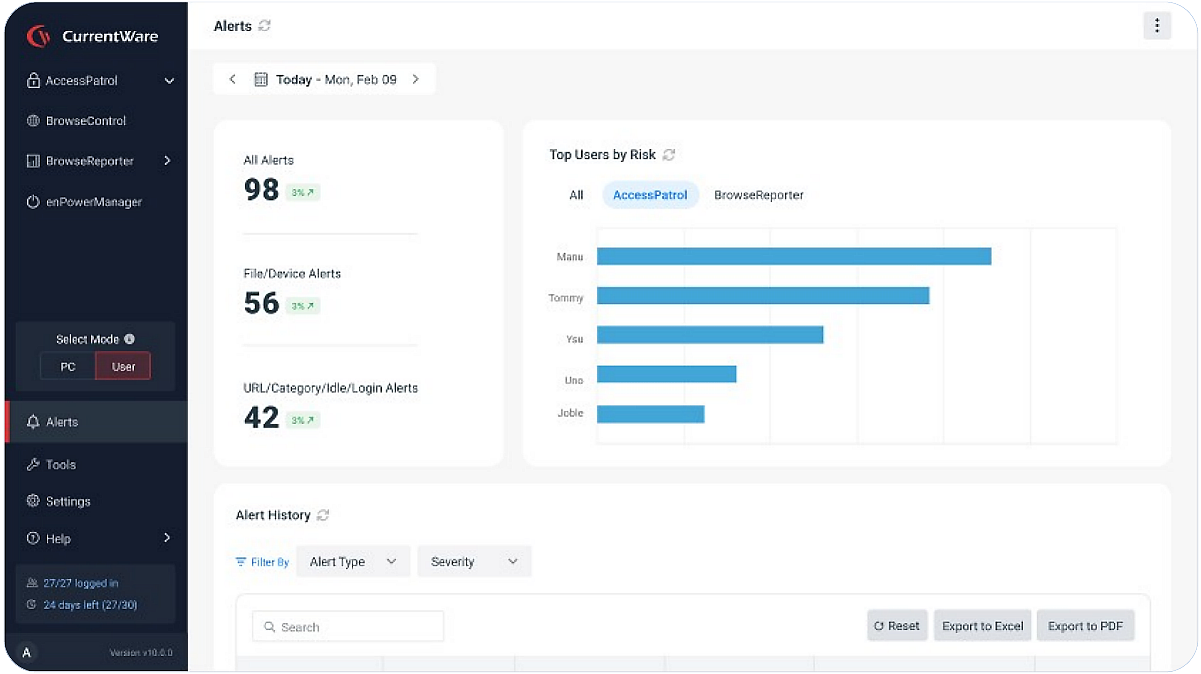Open the Severity filter dropdown
This screenshot has width=1201, height=674.
tap(474, 562)
